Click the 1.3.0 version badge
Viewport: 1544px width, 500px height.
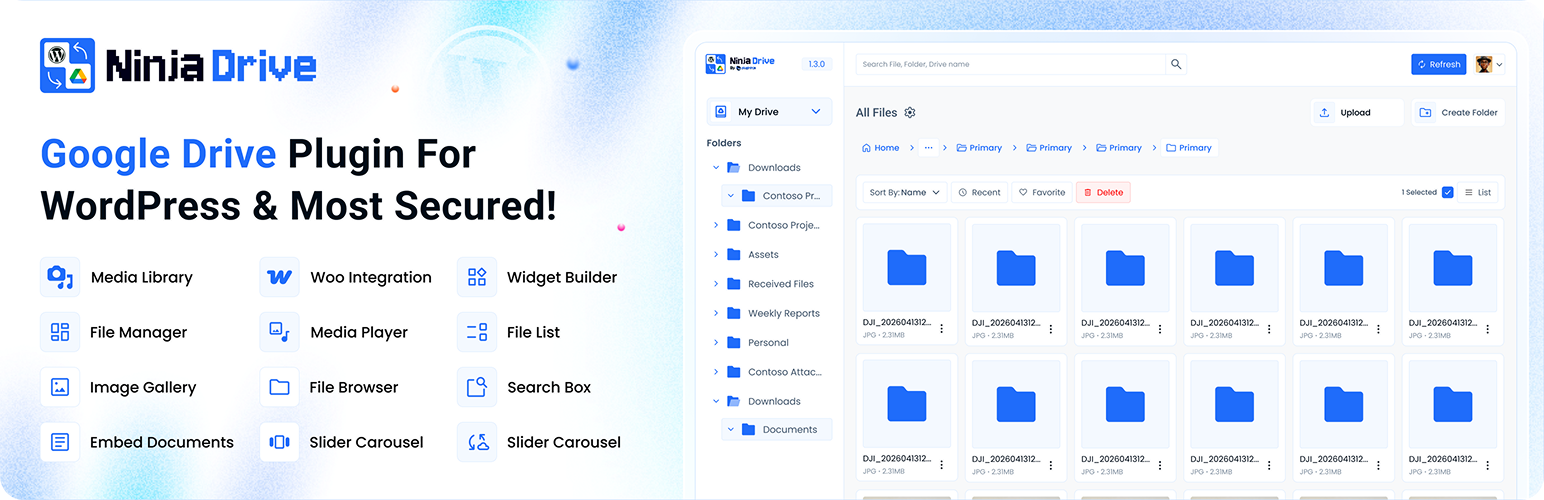pyautogui.click(x=815, y=64)
